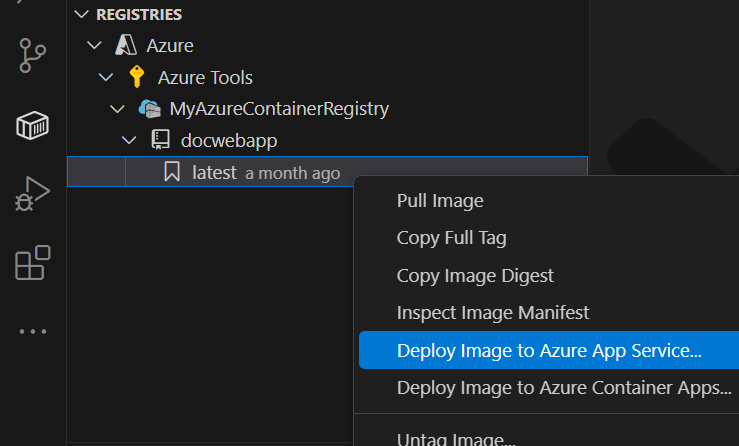Image resolution: width=739 pixels, height=446 pixels.
Task: Click the key icon beside Azure Tools
Action: 138,77
